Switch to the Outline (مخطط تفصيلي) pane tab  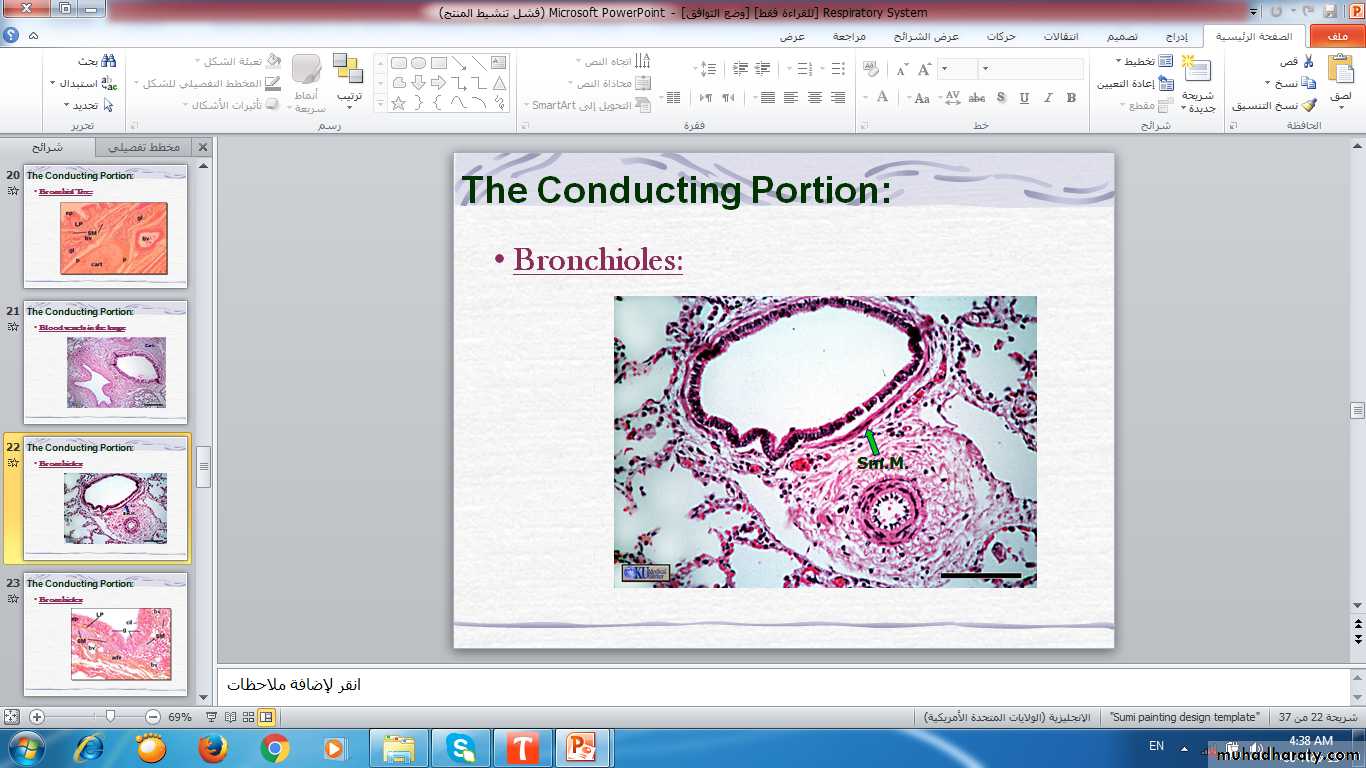145,147
